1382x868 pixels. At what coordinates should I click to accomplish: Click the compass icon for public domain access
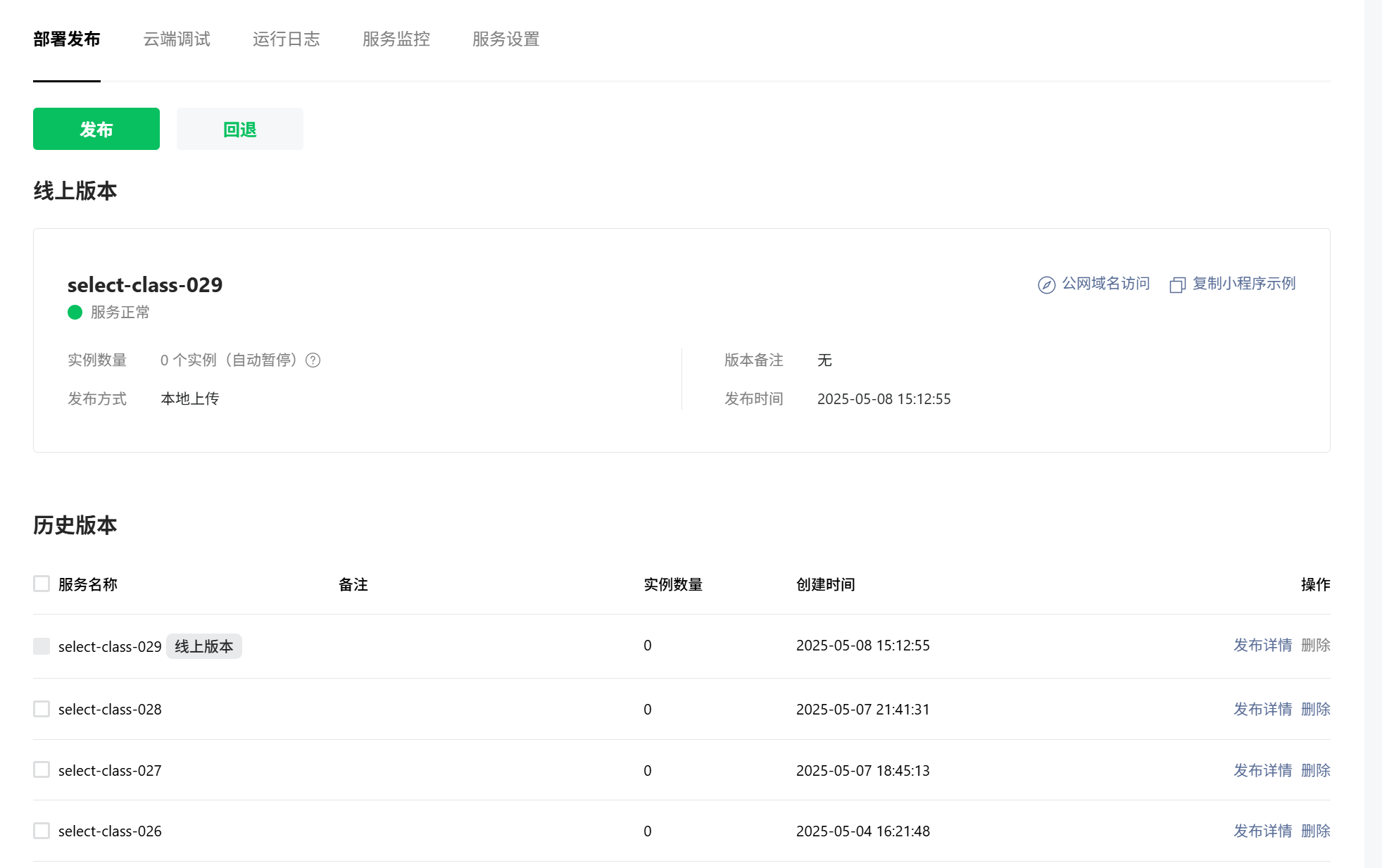point(1046,284)
